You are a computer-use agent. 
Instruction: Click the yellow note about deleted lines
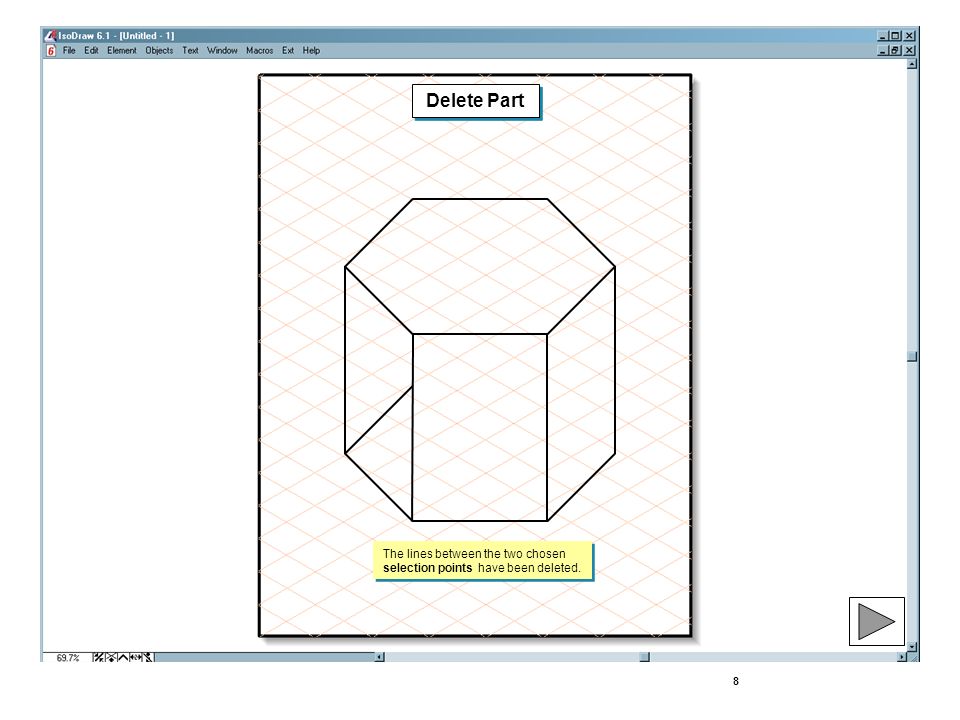pos(483,560)
